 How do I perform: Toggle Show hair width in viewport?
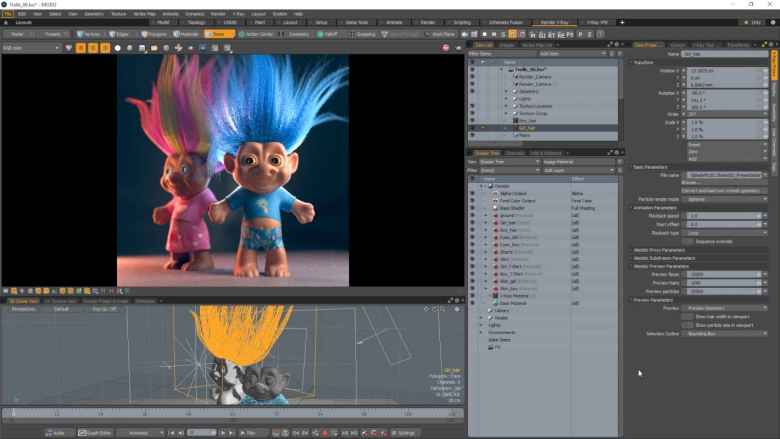(x=687, y=316)
